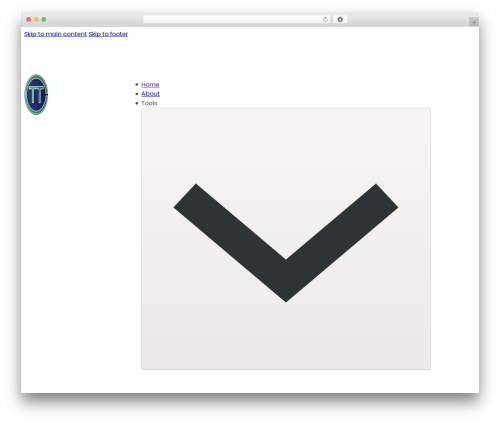Screen dimensions: 500x423
Task: Open the round extension icon beside address bar
Action: point(340,20)
